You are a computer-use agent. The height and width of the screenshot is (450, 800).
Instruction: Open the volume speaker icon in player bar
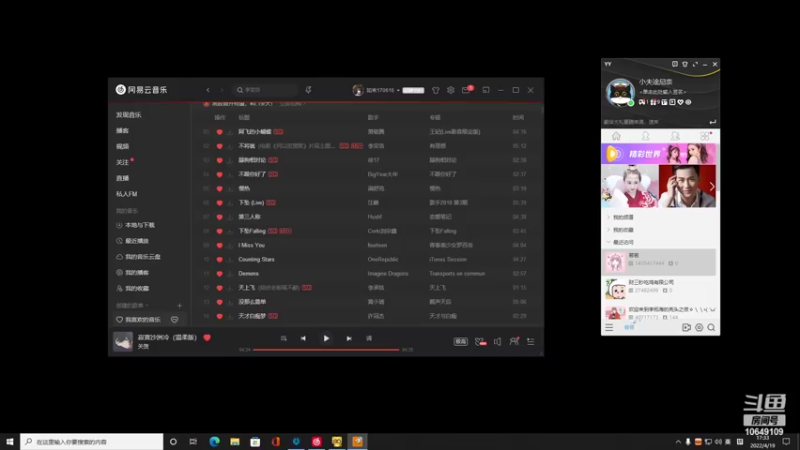(497, 341)
